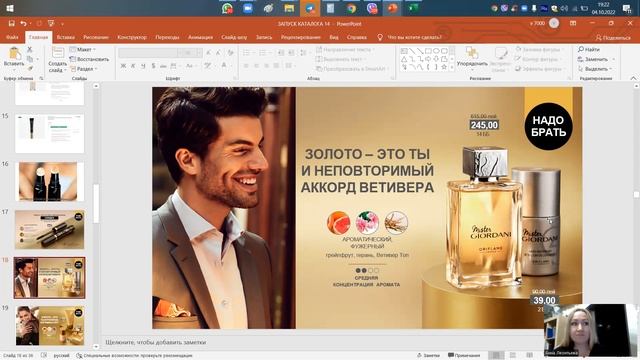Viewport: 640px width, 360px height.
Task: Open Chrome from the taskbar
Action: [351, 8]
